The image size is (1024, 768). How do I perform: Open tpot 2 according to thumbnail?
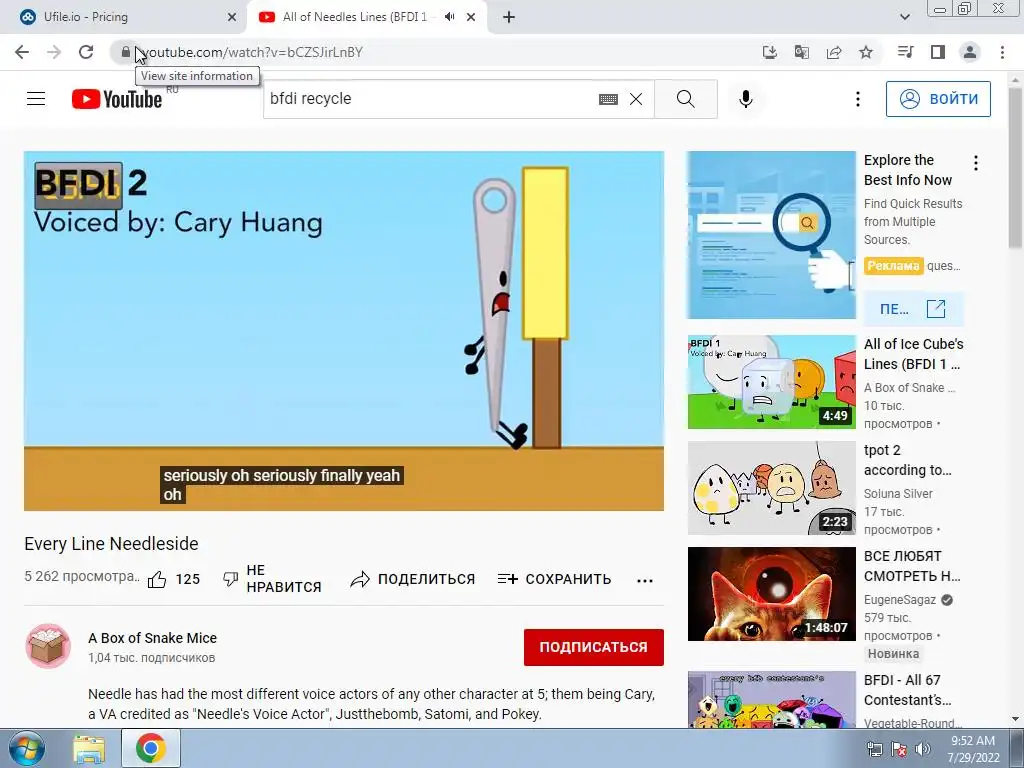coord(771,488)
